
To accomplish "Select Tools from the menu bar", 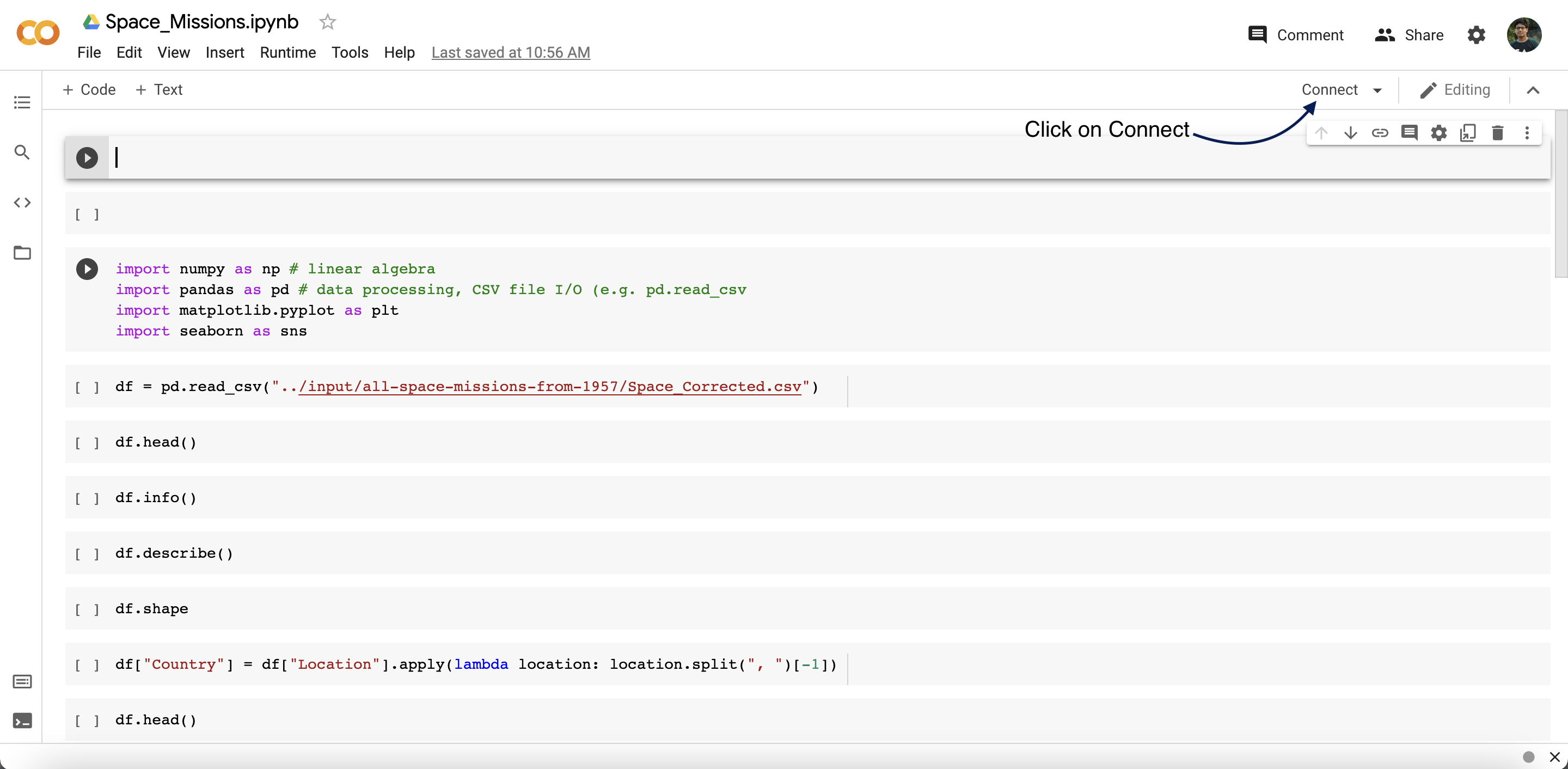I will (348, 52).
